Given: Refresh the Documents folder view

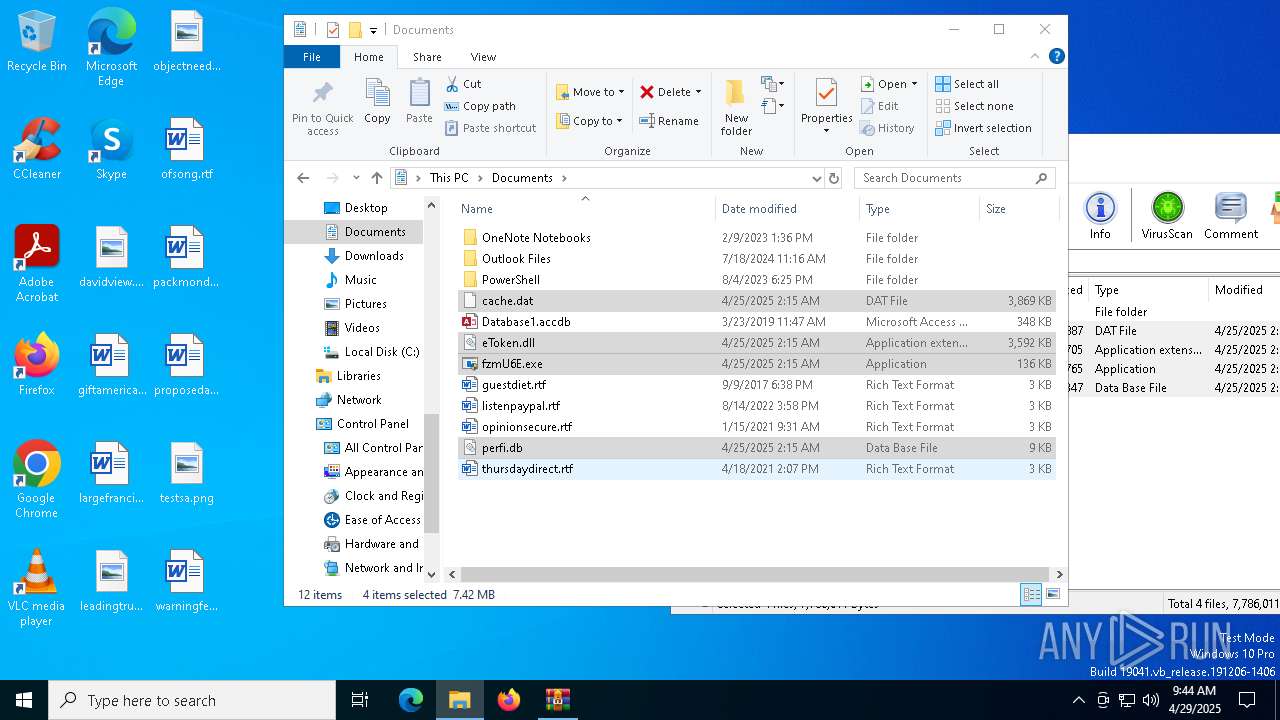Looking at the screenshot, I should coord(834,178).
